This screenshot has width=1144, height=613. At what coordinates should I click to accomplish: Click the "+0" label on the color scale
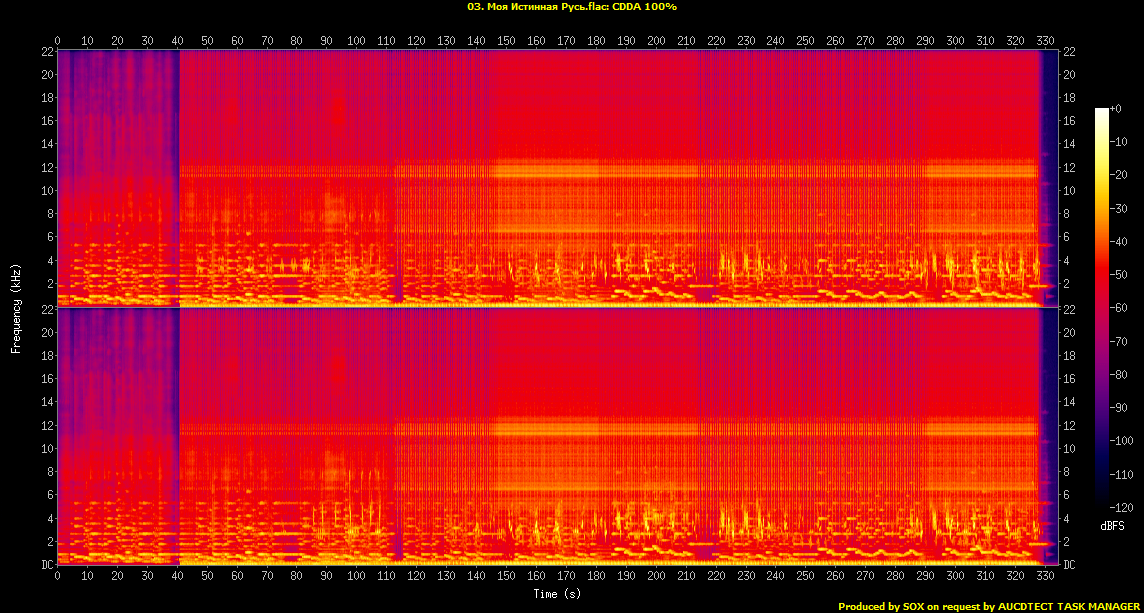[x=1117, y=108]
